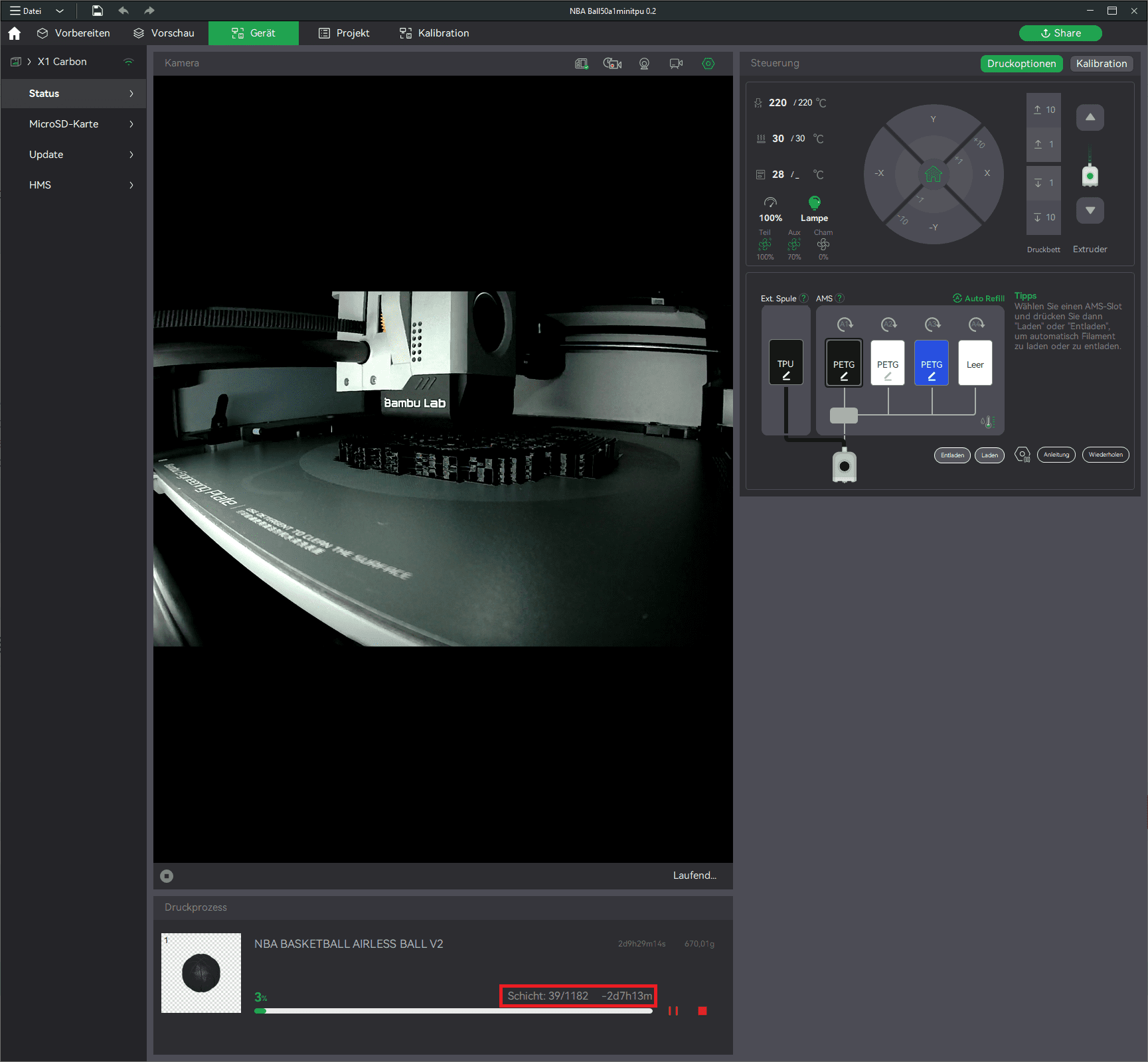Open camera settings hexagon icon
Viewport: 1148px width, 1062px height.
(708, 64)
